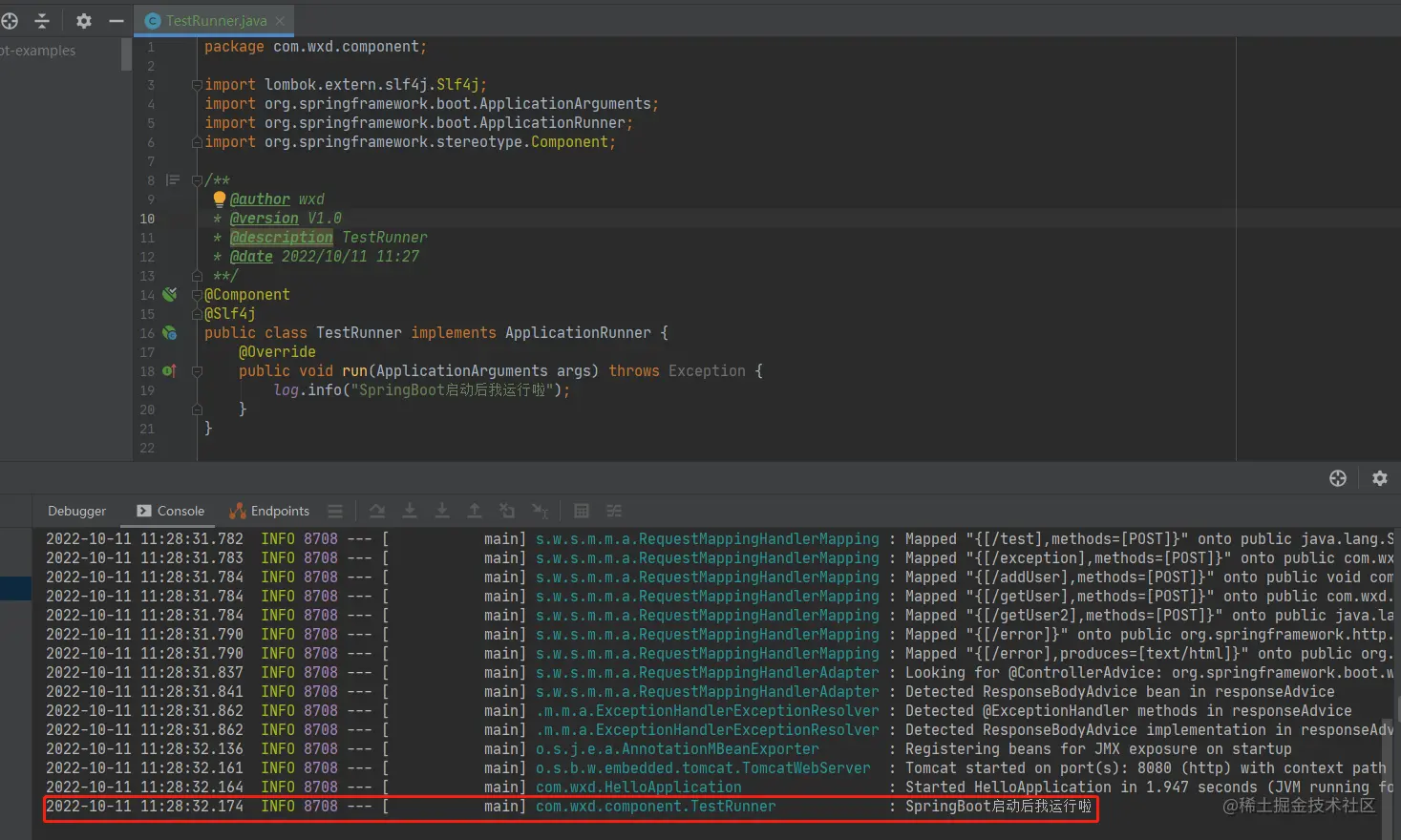Click the Looking for @ControllerAdvice log message

[x=1150, y=673]
